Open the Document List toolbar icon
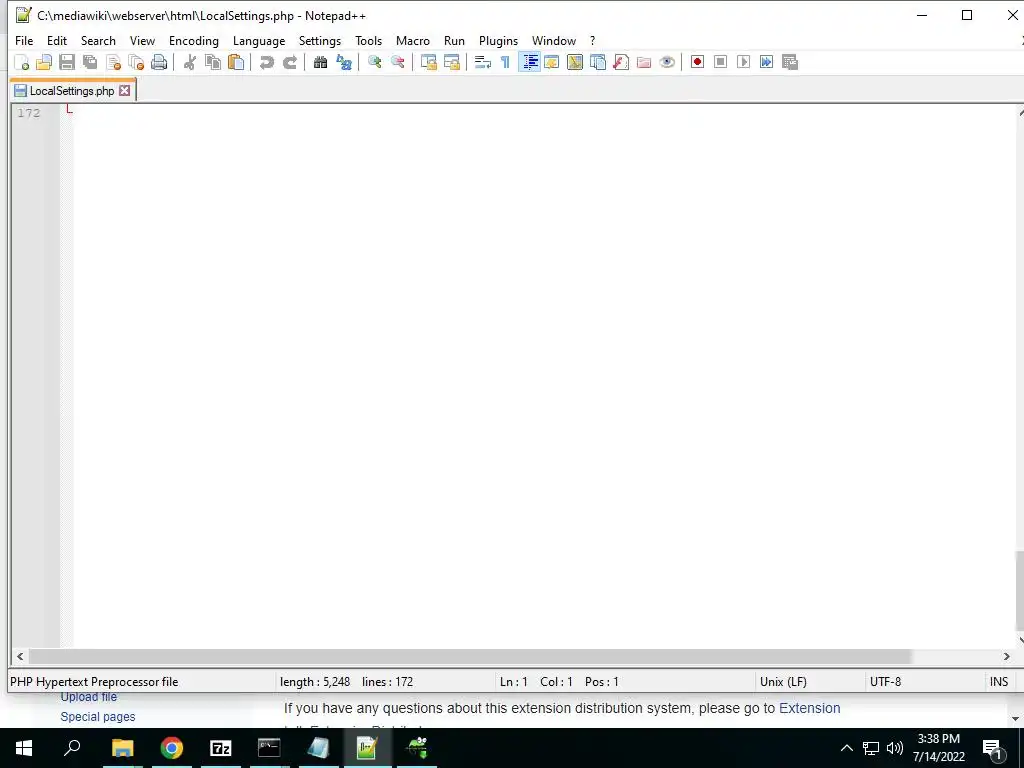 [x=598, y=62]
